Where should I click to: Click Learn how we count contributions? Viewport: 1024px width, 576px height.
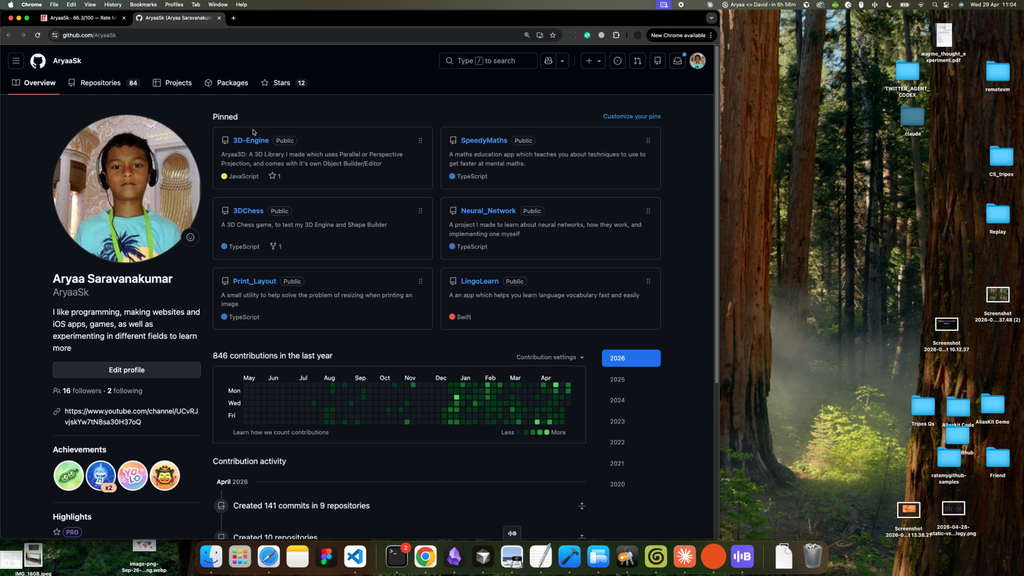[x=281, y=432]
